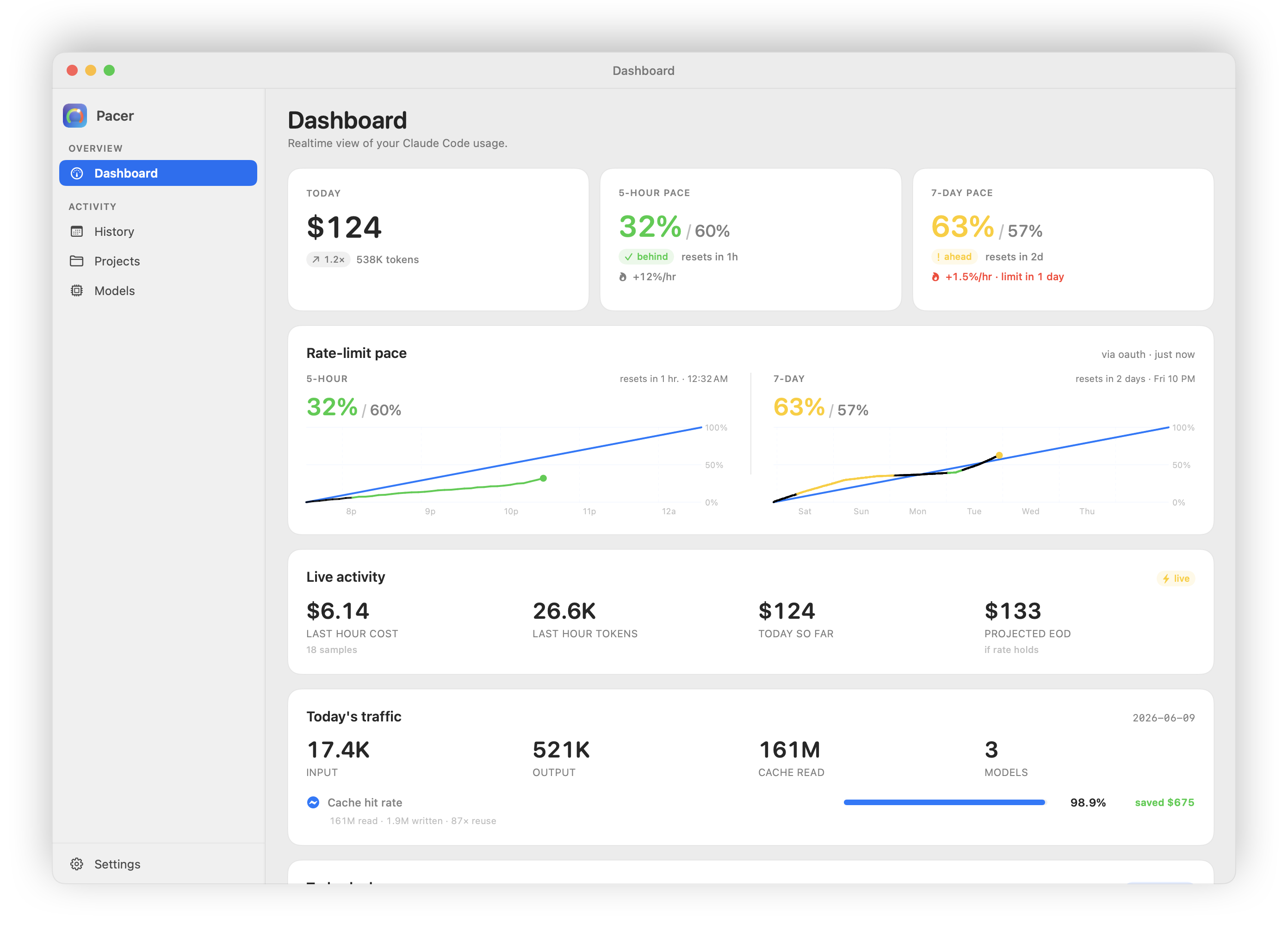Click the green behind checkmark badge
The width and height of the screenshot is (1288, 936).
pyautogui.click(x=646, y=257)
